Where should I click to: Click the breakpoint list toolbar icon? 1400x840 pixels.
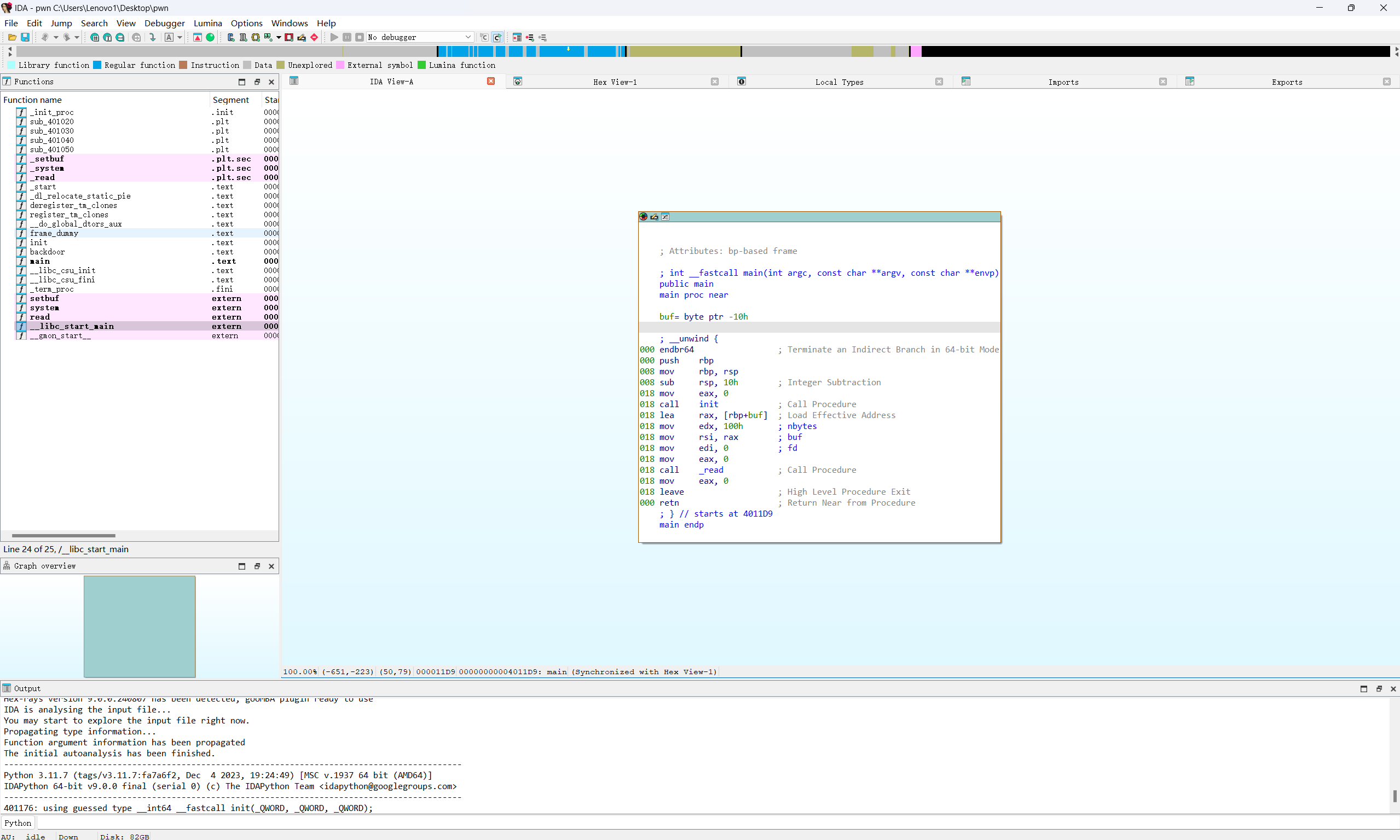pos(517,37)
